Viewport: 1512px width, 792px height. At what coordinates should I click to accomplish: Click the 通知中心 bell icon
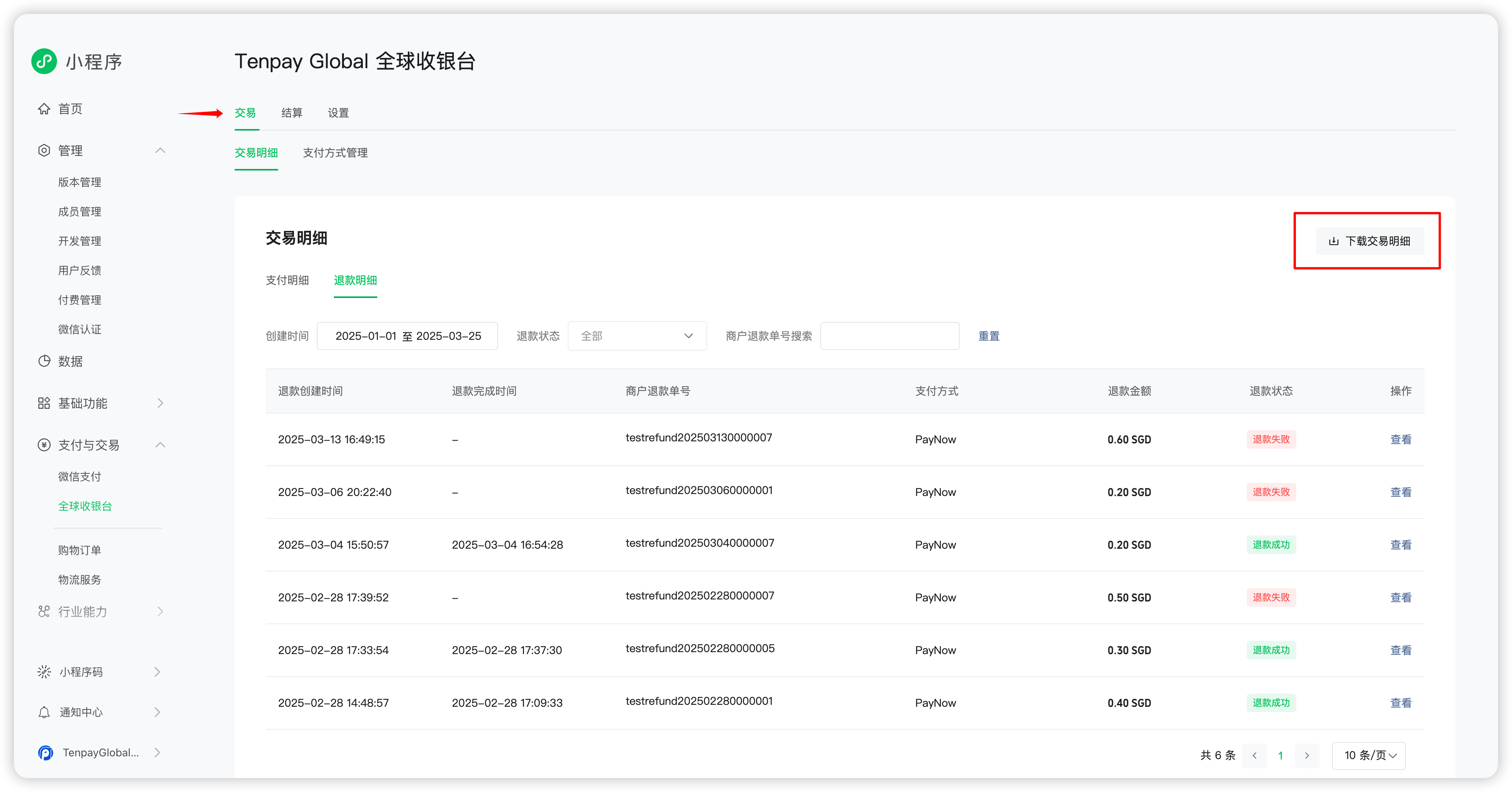44,712
